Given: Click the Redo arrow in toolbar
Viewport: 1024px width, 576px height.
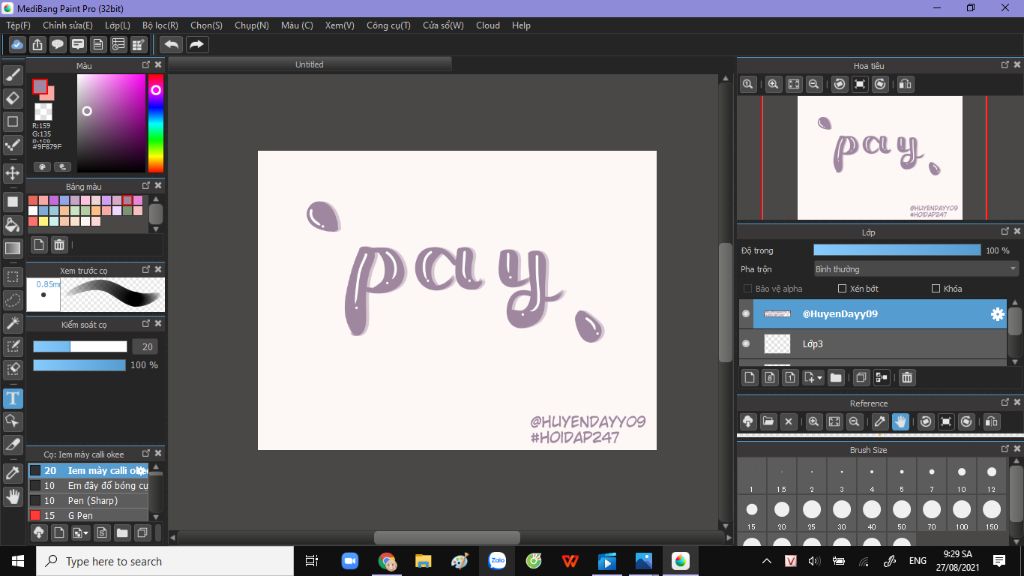Looking at the screenshot, I should [197, 44].
